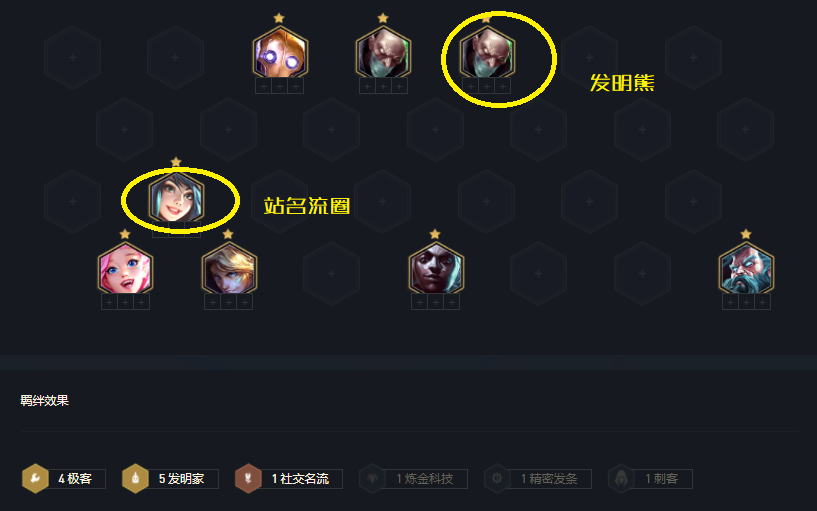The height and width of the screenshot is (511, 817).
Task: Open the 4 极客 trait badge icon
Action: pyautogui.click(x=35, y=478)
